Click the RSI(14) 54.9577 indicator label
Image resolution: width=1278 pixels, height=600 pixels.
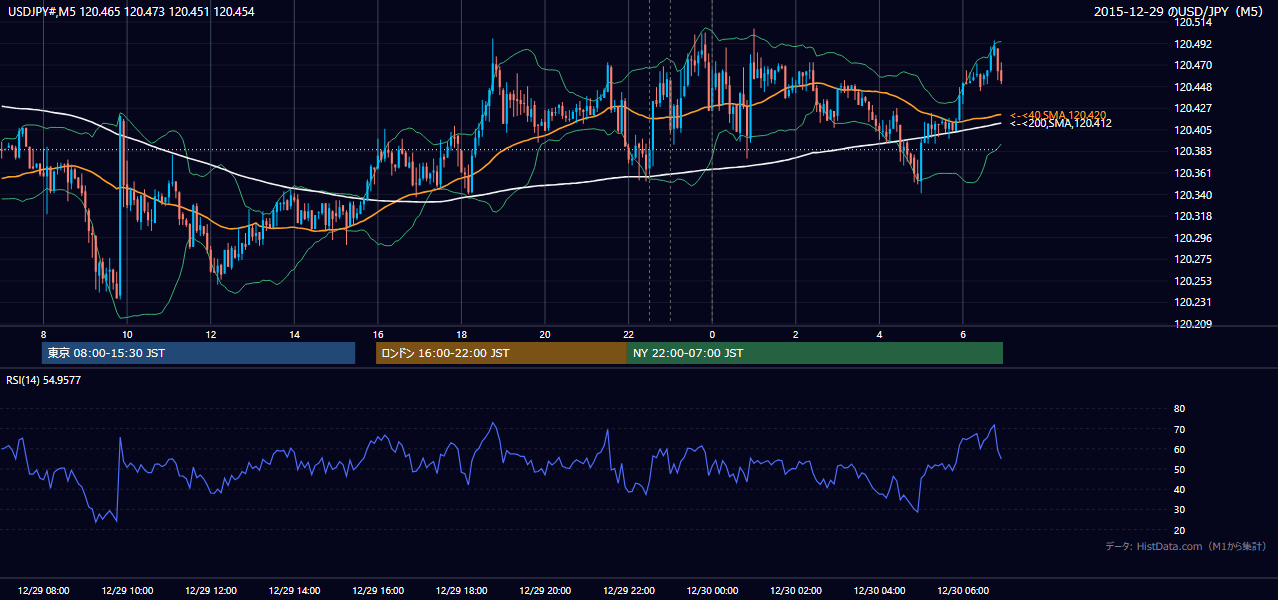44,380
